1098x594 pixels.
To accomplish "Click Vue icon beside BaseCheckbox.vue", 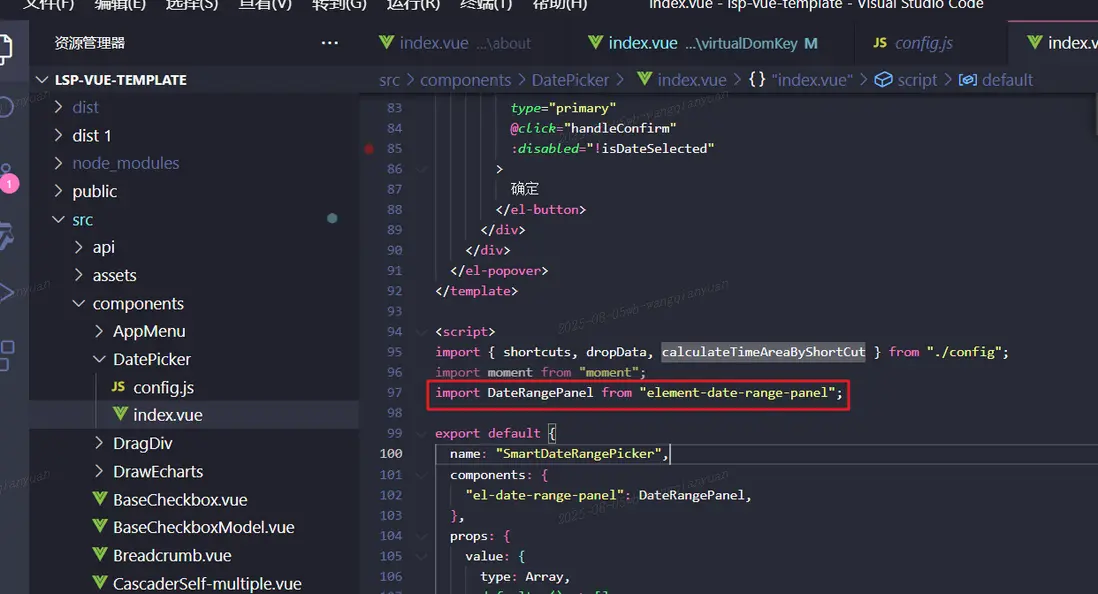I will 100,499.
